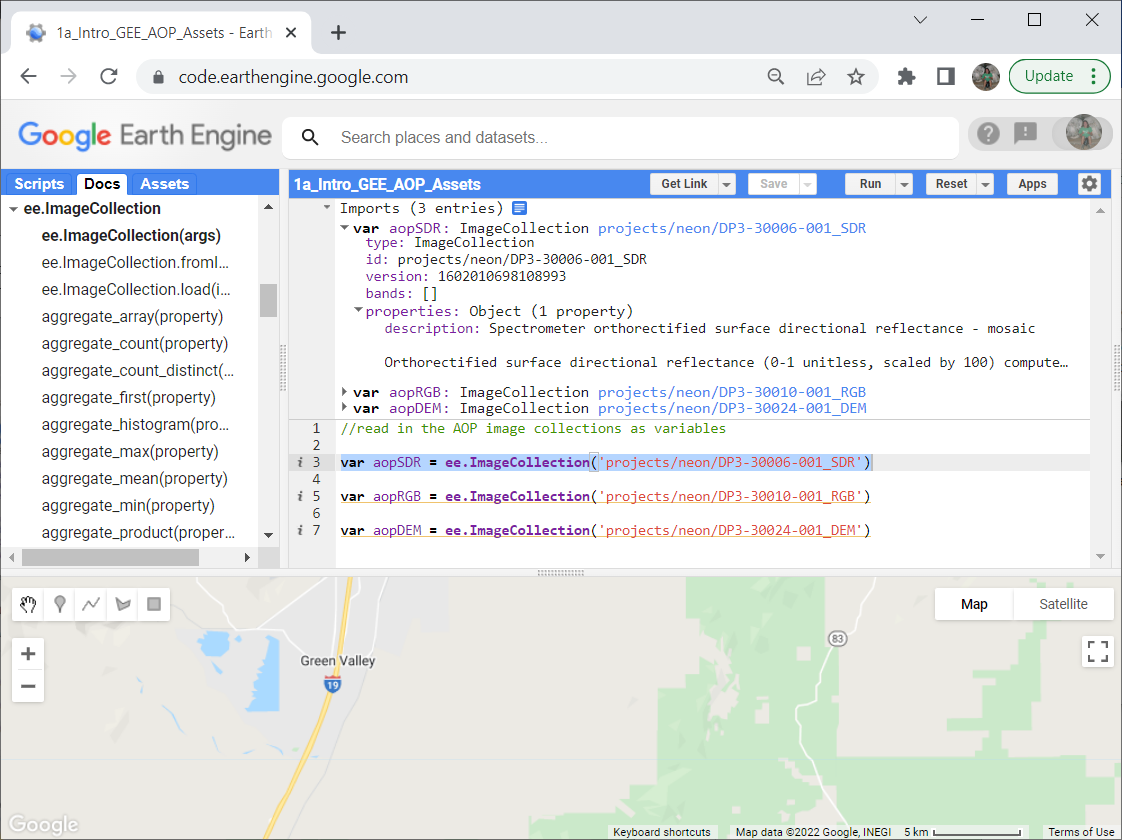Open projects/neon/DP3-30006-001_SDR asset link
1122x840 pixels.
(731, 228)
